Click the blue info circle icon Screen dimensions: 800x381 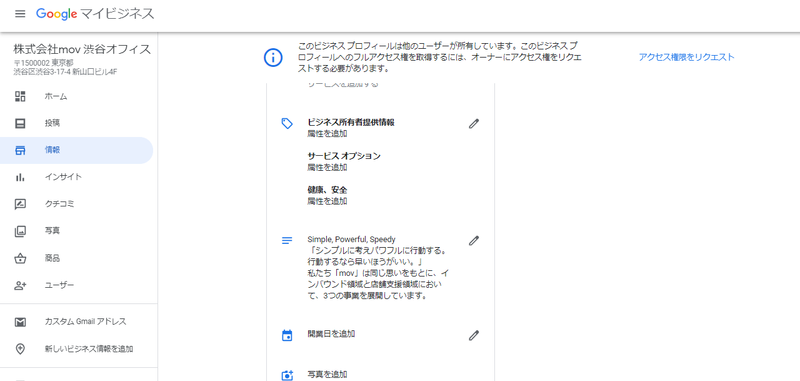coord(273,57)
